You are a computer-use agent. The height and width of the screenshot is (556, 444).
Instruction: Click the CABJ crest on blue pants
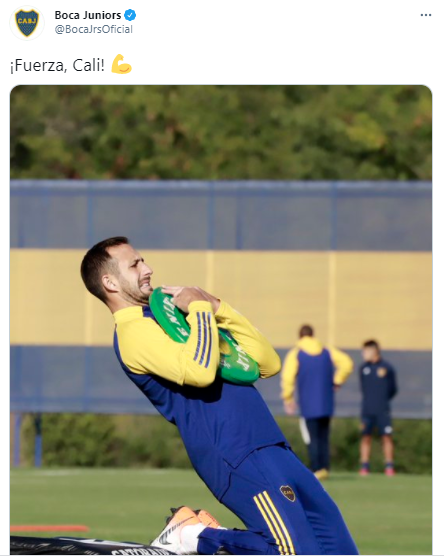(x=288, y=493)
